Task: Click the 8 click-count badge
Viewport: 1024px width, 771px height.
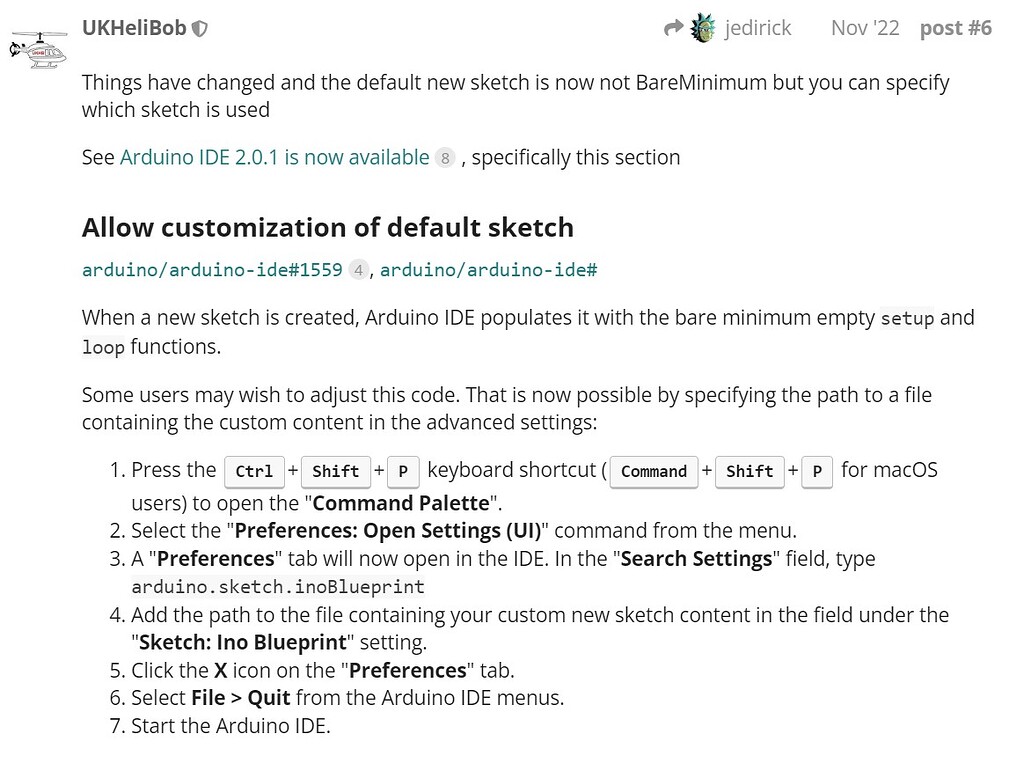Action: [445, 158]
